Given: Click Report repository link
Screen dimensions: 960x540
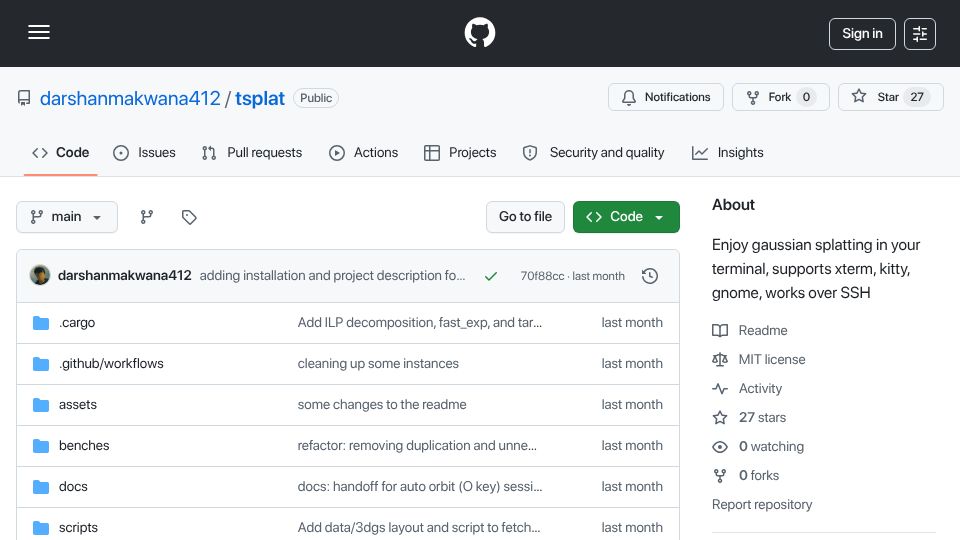Looking at the screenshot, I should click(x=762, y=504).
